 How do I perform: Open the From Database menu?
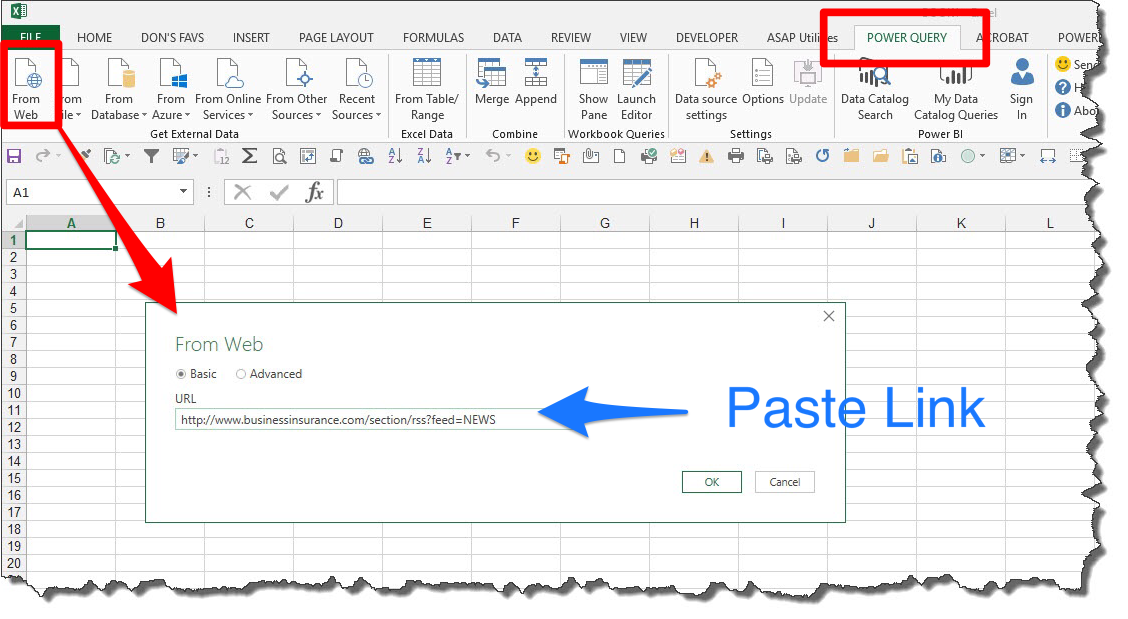(119, 88)
